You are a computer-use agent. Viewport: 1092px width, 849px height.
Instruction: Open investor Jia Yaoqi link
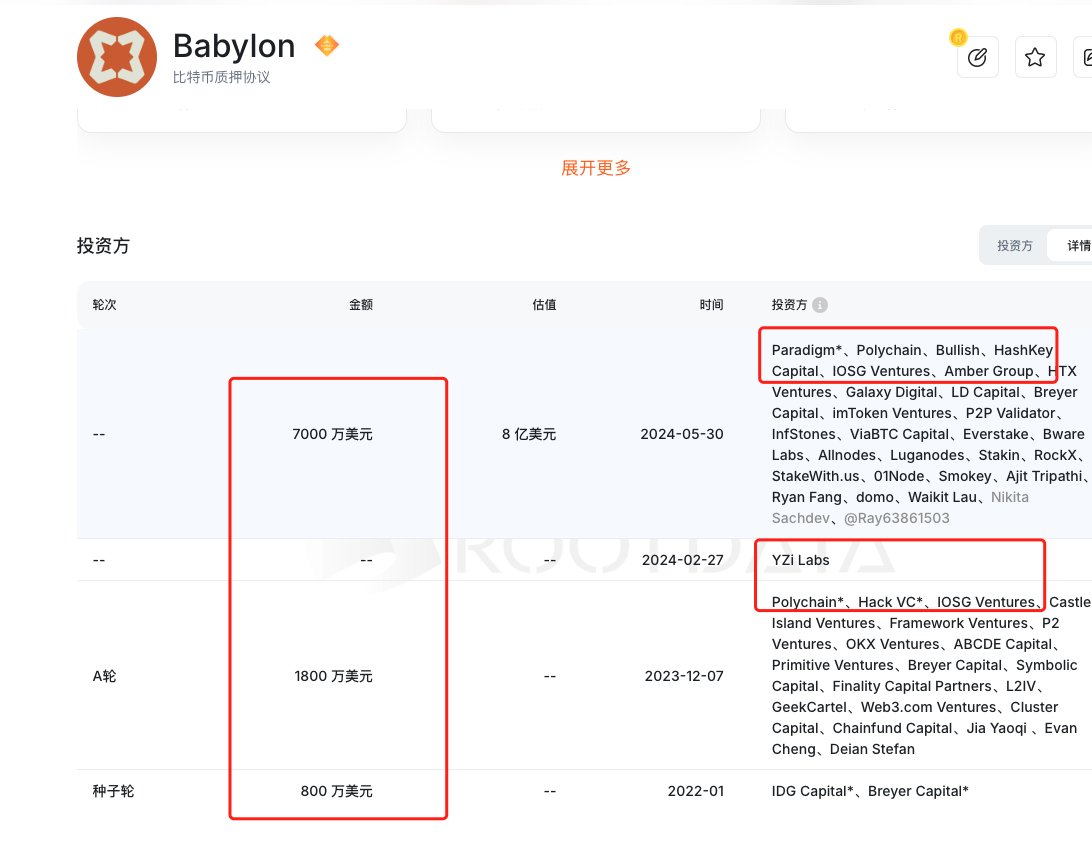(997, 728)
